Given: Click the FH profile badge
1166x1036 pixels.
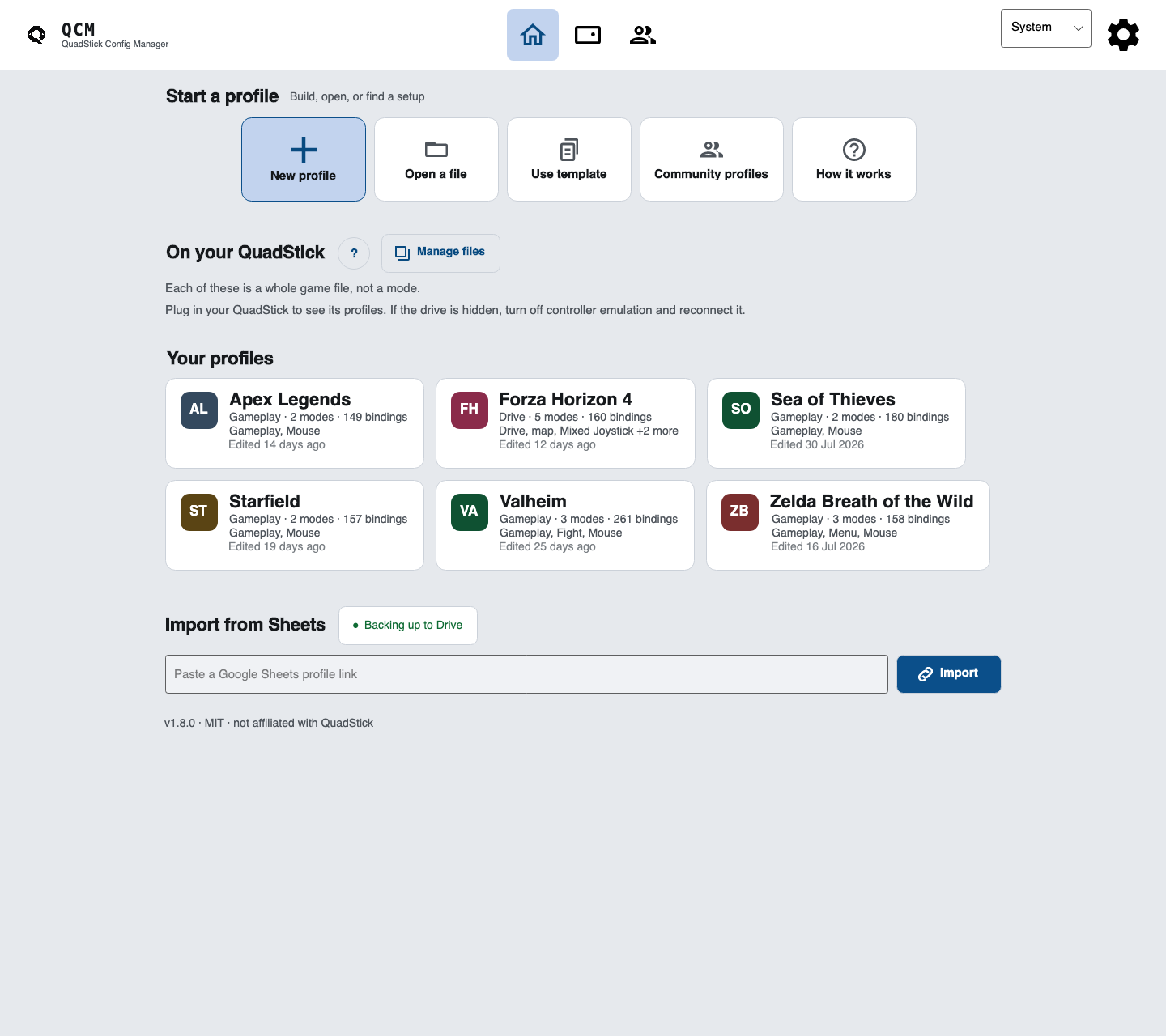Looking at the screenshot, I should click(x=470, y=410).
